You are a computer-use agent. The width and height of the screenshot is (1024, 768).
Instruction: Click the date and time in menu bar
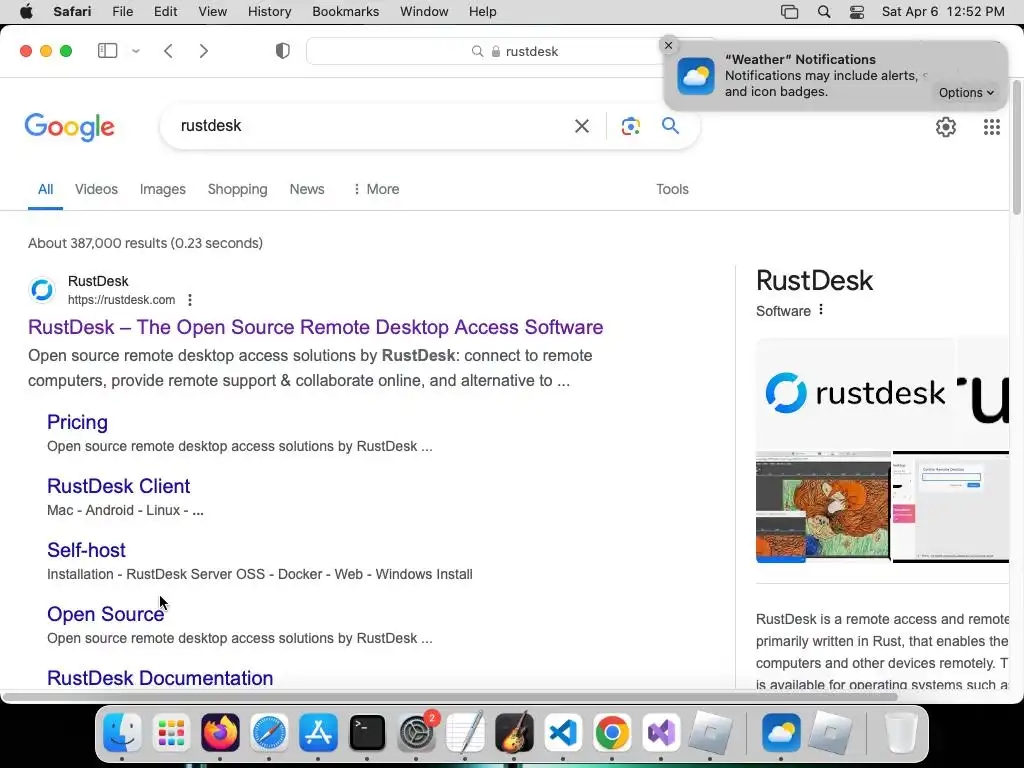tap(943, 12)
